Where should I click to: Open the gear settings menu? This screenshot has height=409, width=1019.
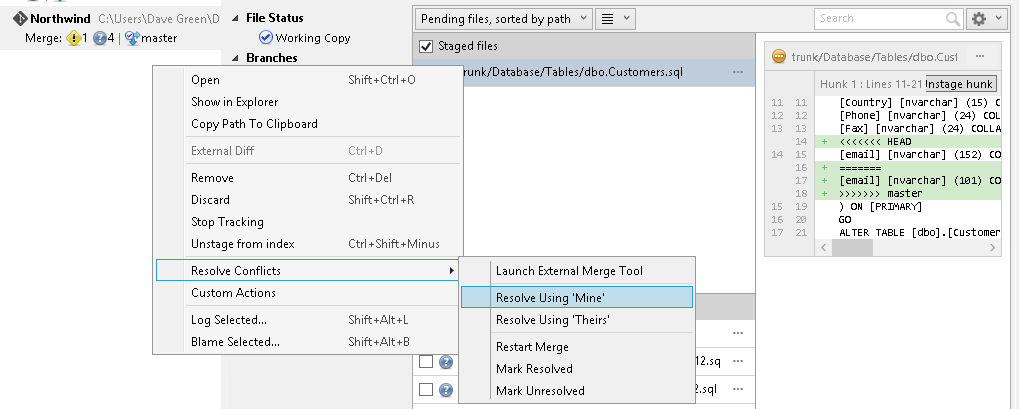click(984, 18)
